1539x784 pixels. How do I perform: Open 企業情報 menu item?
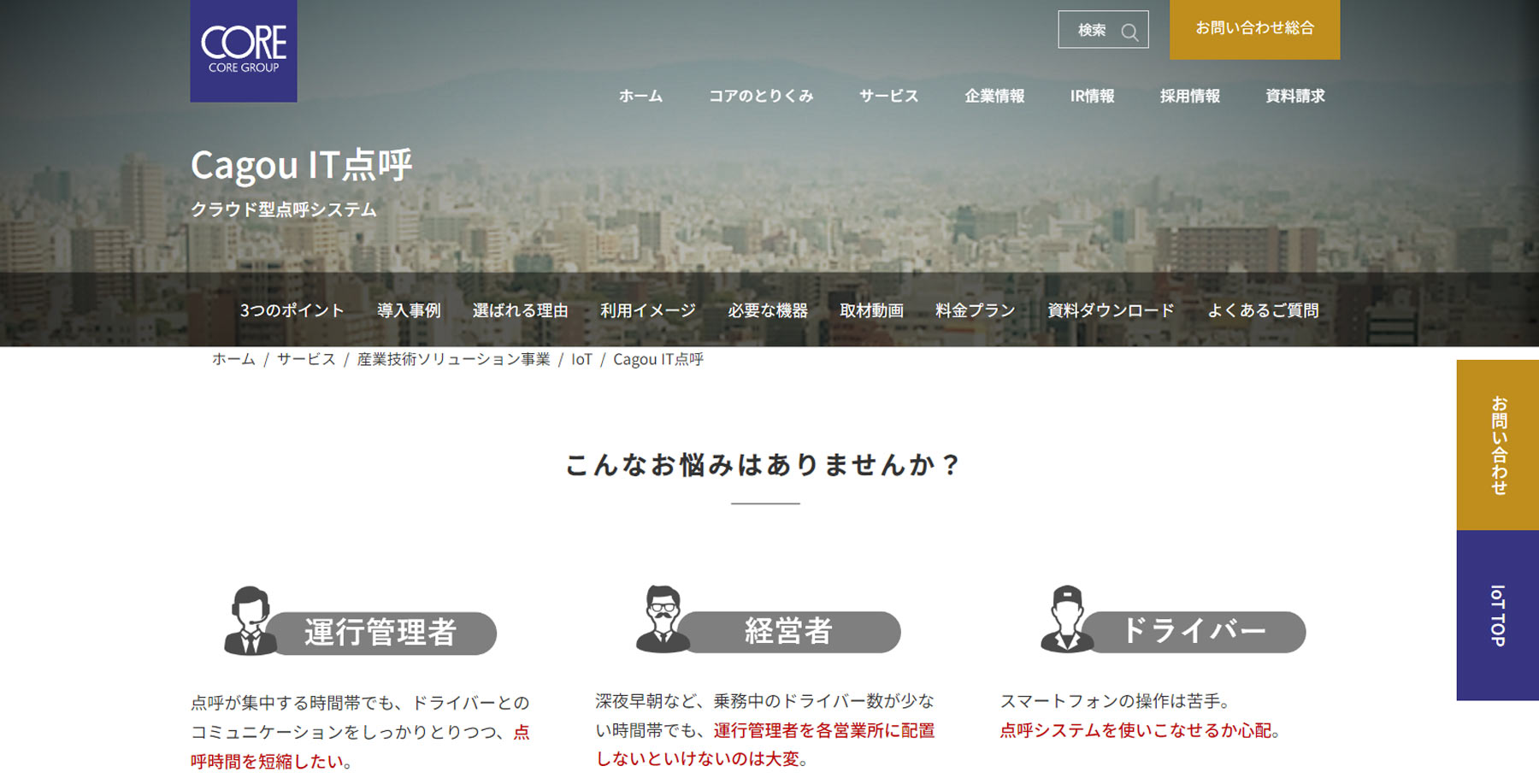coord(994,96)
